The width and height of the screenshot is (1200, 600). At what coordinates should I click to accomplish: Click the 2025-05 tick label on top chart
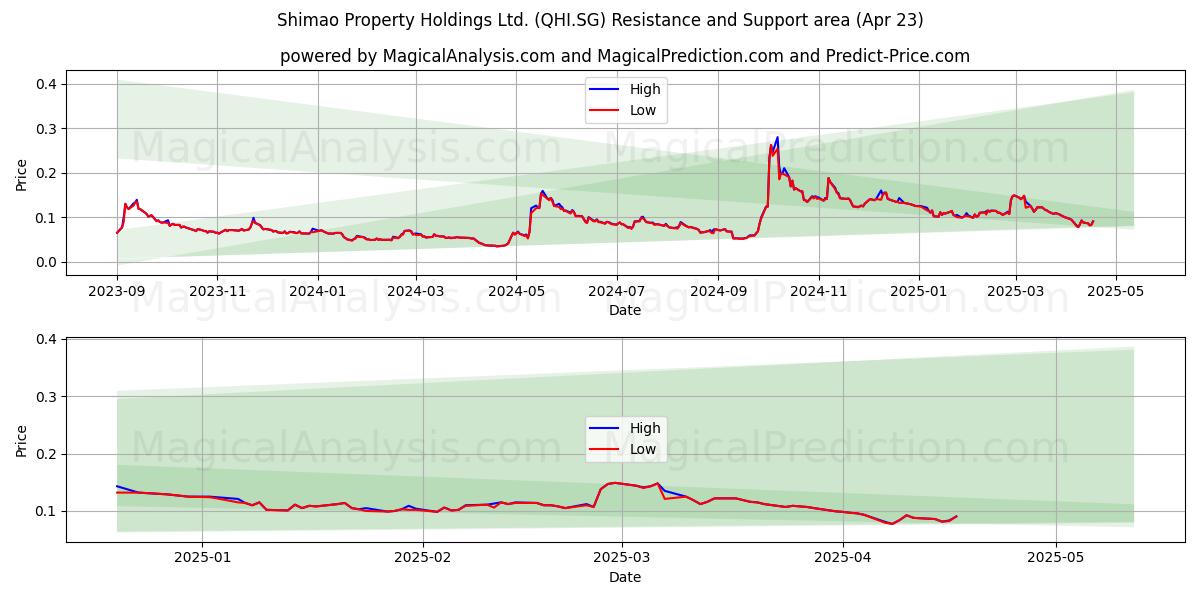pos(1116,291)
